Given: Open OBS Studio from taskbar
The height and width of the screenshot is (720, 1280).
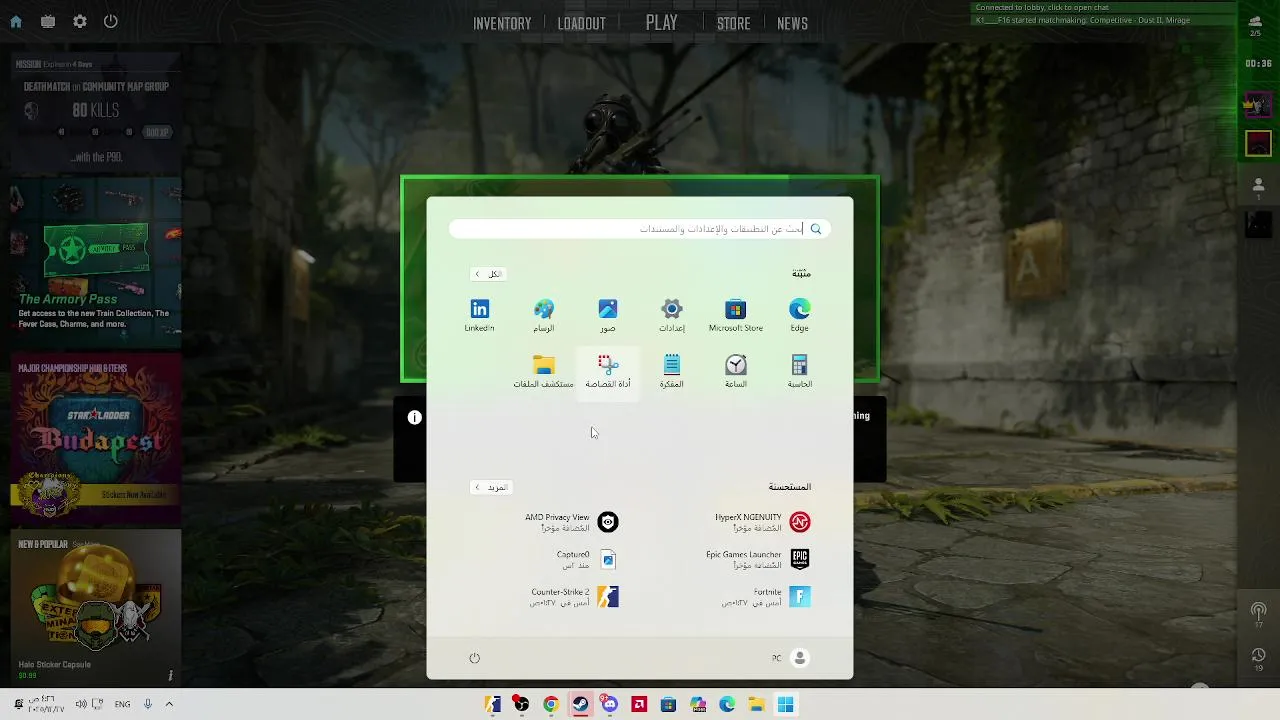Looking at the screenshot, I should tap(521, 705).
